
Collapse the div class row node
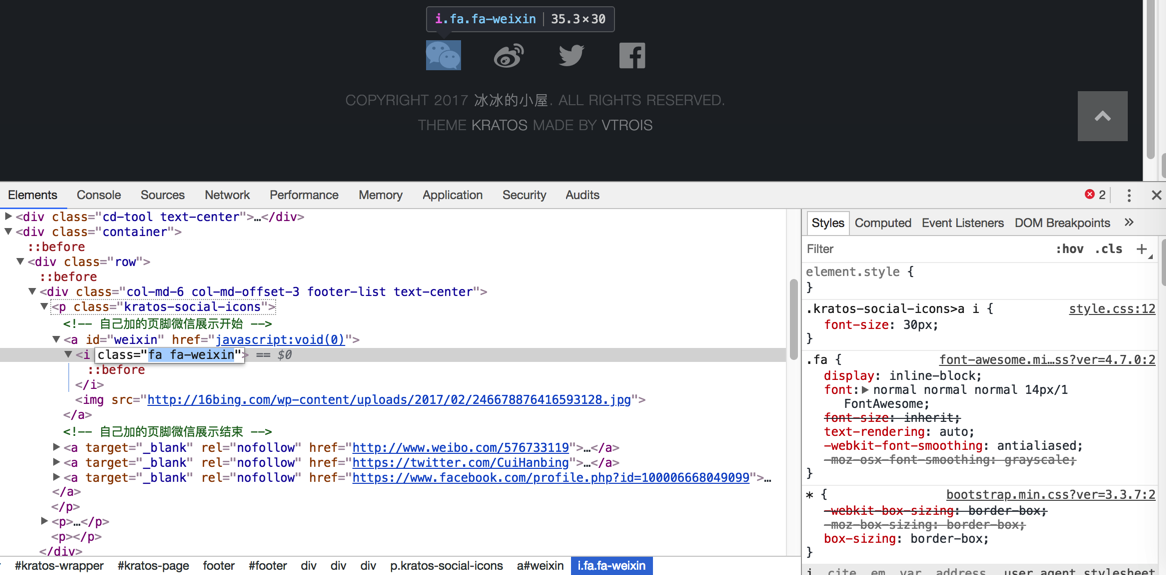[x=20, y=262]
